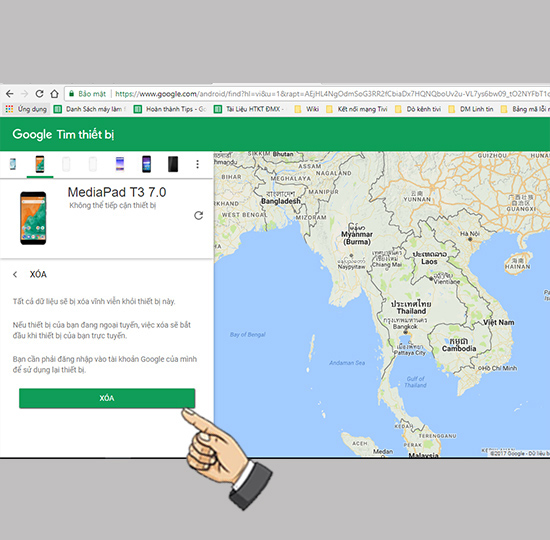
Task: Click the Bảo mật secure lock icon
Action: point(72,94)
